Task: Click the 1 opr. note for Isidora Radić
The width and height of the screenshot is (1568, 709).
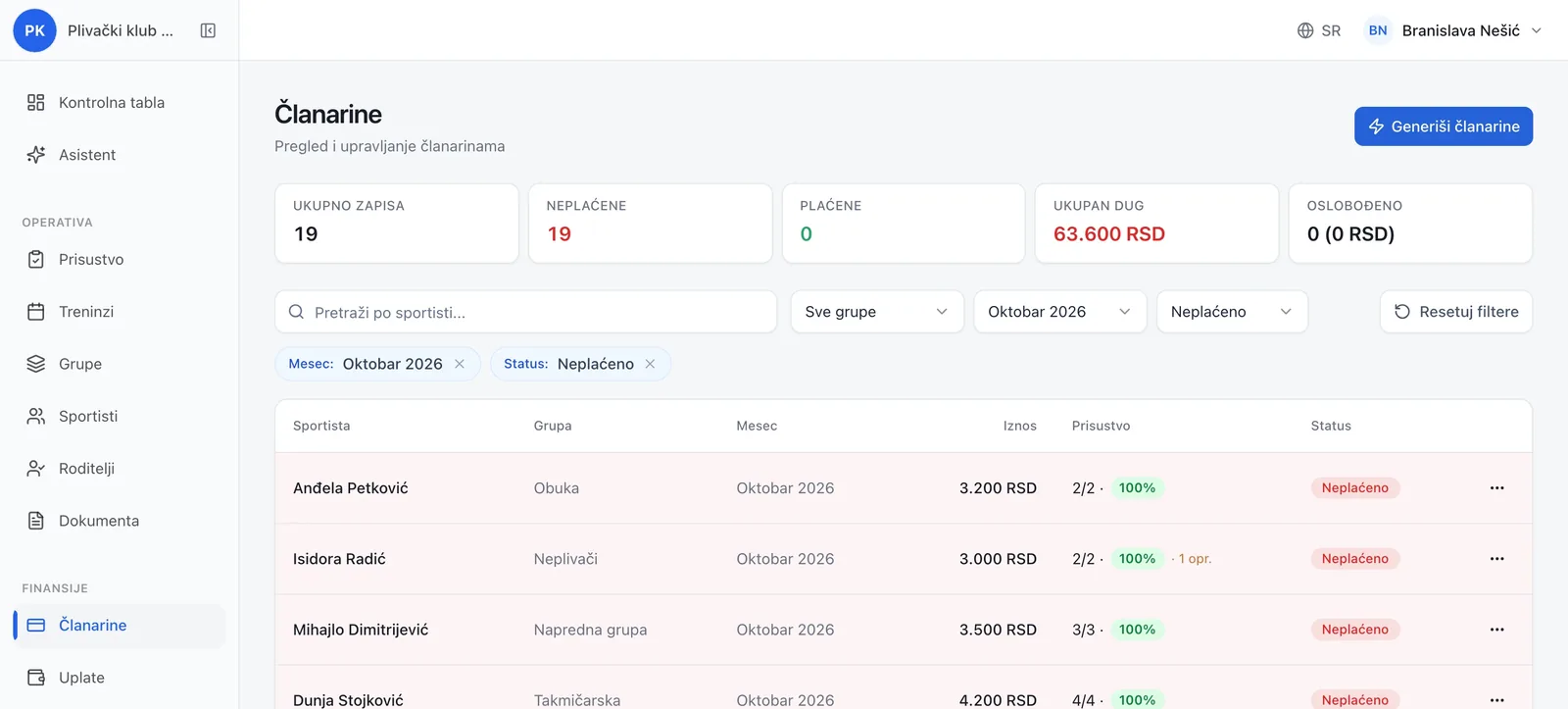Action: [1194, 559]
